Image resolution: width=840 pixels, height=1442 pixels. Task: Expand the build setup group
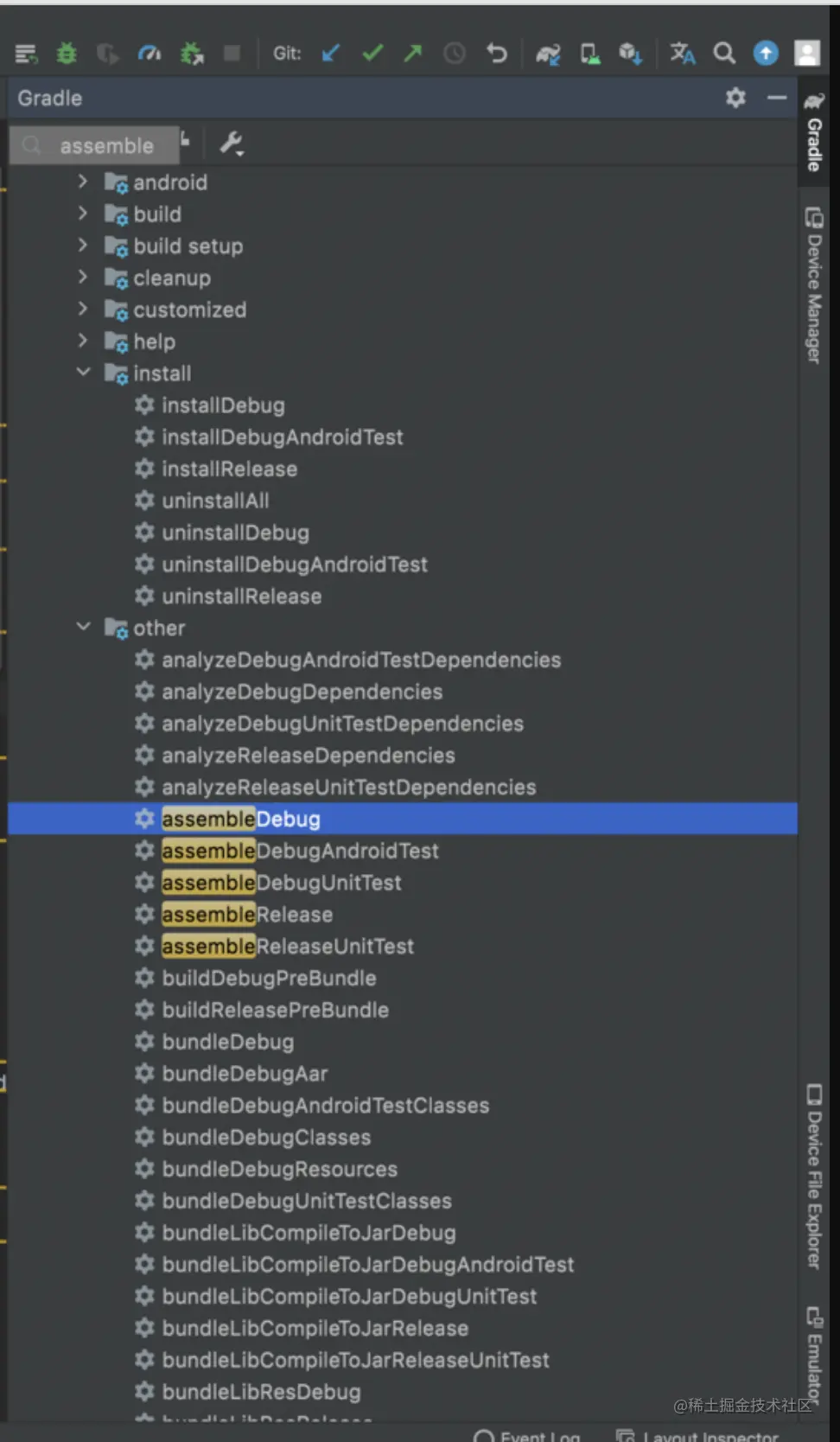point(83,246)
